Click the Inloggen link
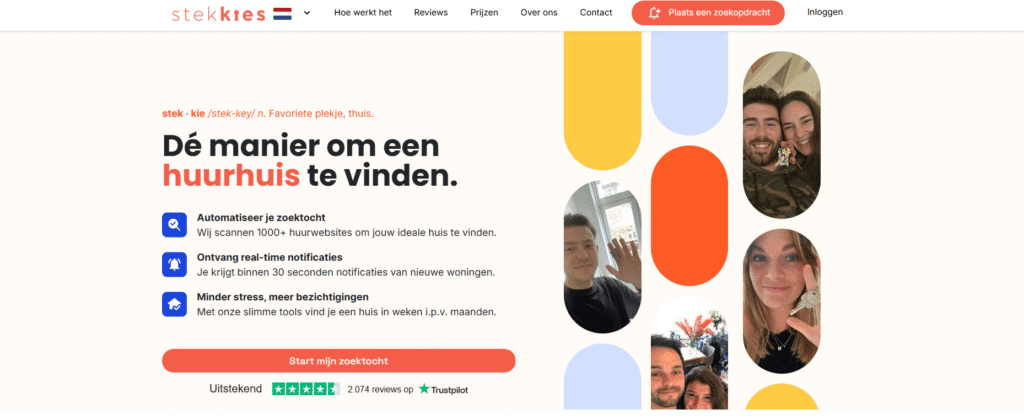The width and height of the screenshot is (1024, 420). pyautogui.click(x=825, y=12)
